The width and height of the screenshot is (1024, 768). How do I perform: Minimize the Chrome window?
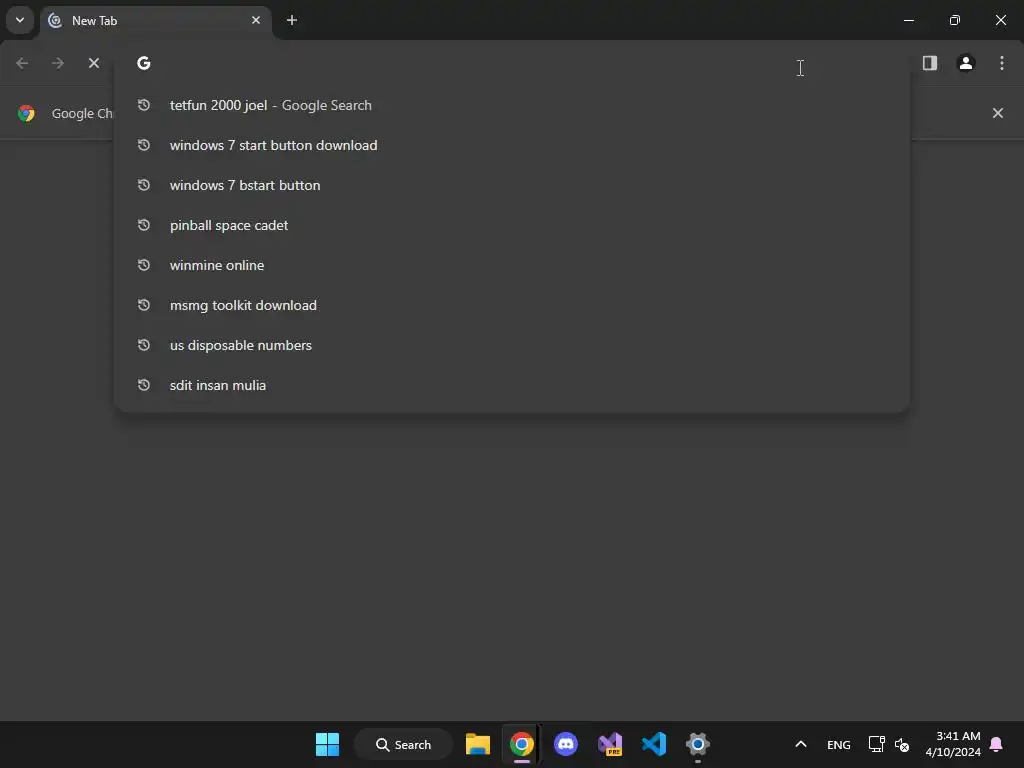(x=908, y=20)
